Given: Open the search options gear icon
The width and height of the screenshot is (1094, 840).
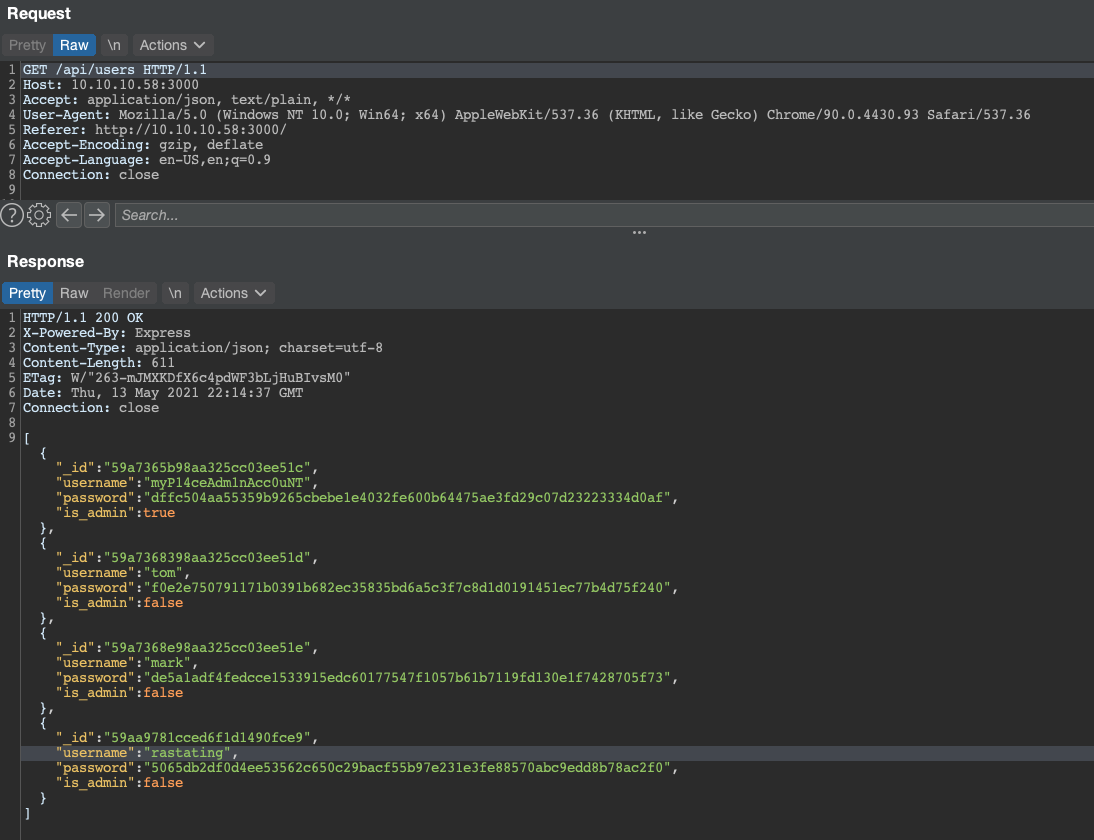Looking at the screenshot, I should tap(38, 214).
